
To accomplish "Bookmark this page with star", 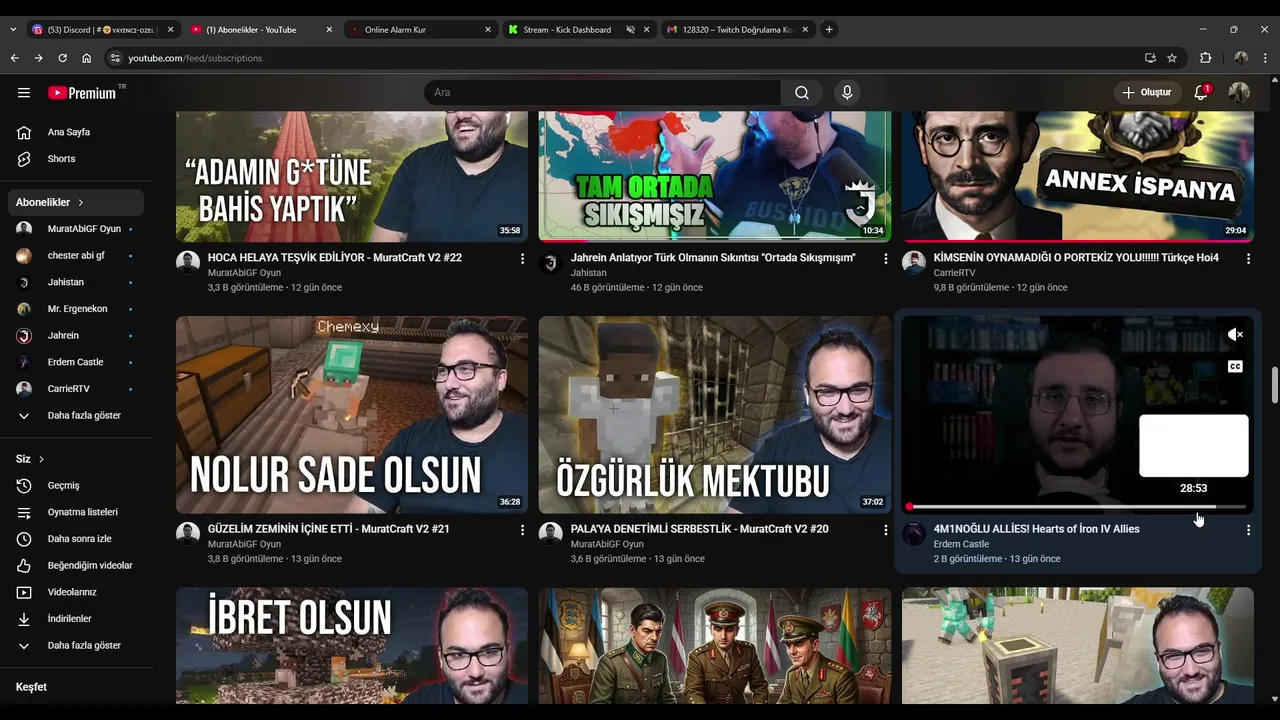I will coord(1172,58).
